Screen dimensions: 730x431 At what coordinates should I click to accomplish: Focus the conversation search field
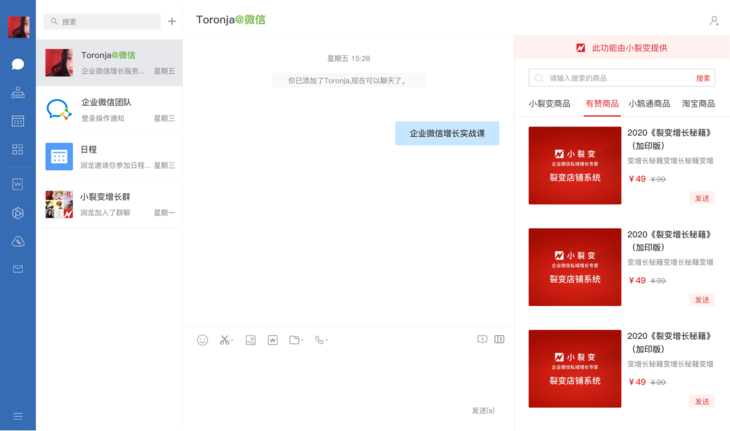pyautogui.click(x=102, y=21)
